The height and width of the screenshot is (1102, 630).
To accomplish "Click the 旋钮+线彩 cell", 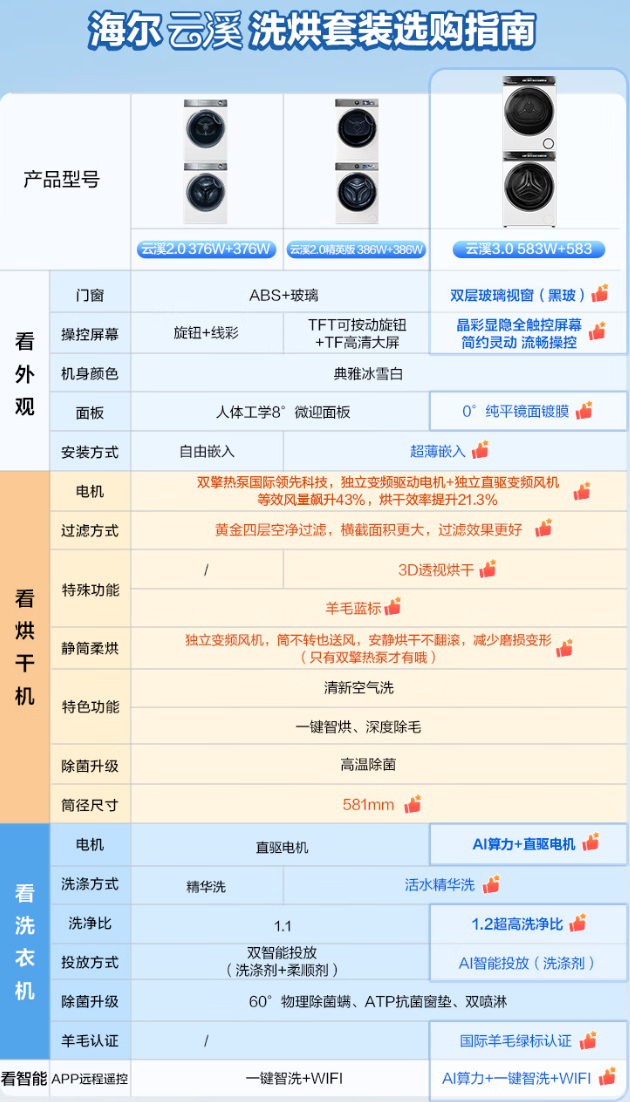I will (206, 333).
